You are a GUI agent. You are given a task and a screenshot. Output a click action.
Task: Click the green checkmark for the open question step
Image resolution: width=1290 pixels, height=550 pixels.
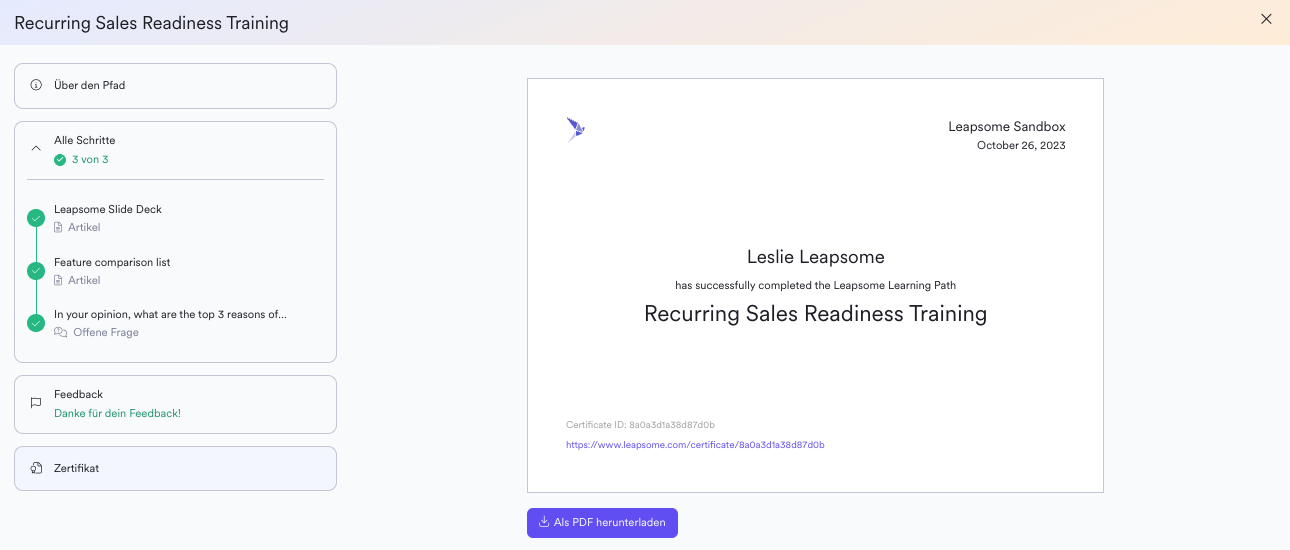(36, 323)
